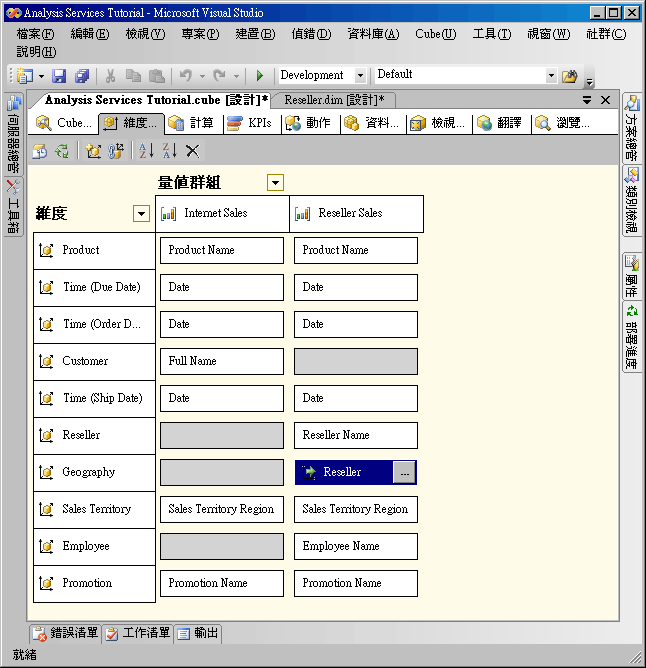Screen dimensions: 646x668
Task: Click the Promotion dimension row
Action: [94, 583]
